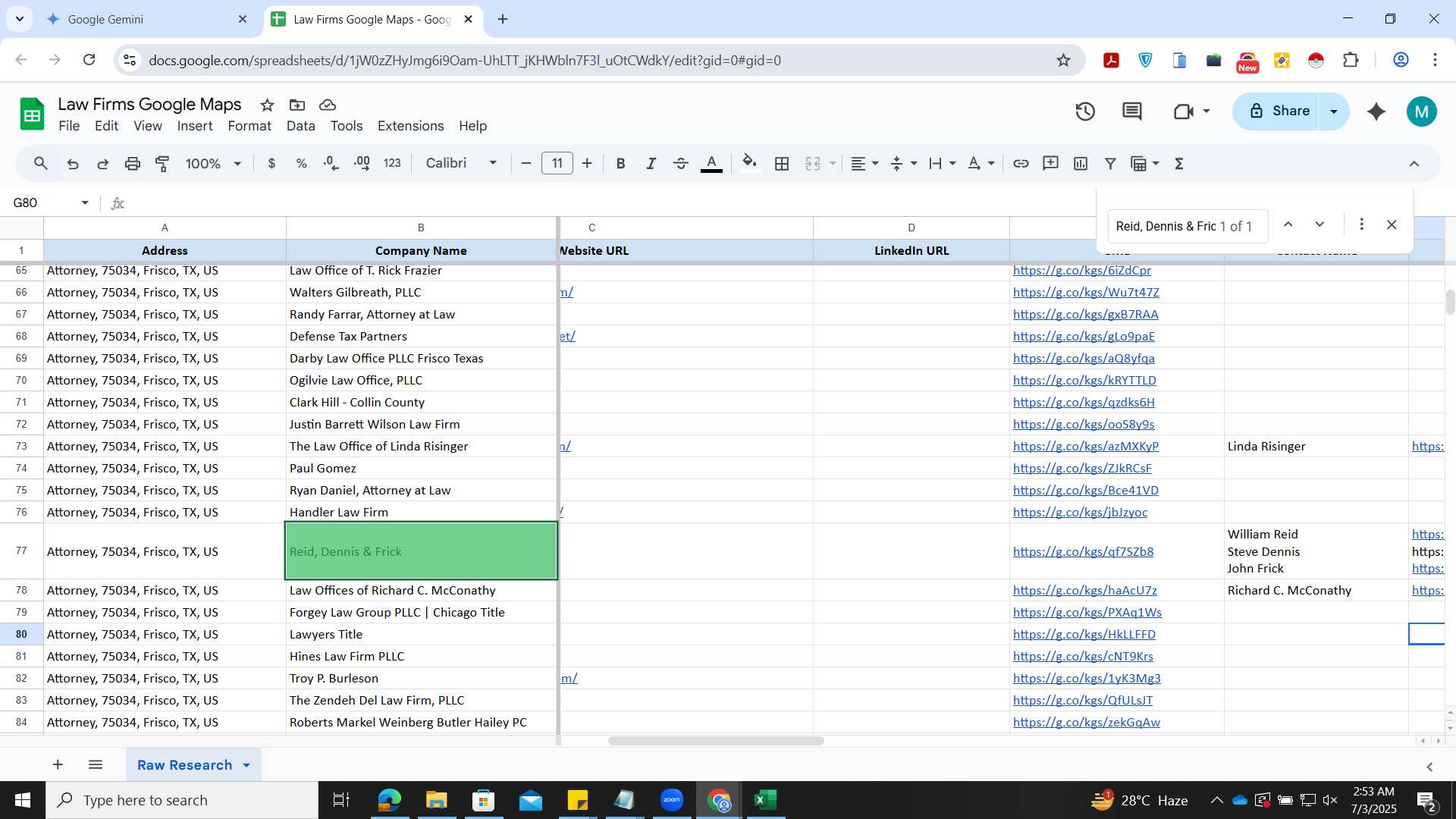Click the undo arrow icon
Image resolution: width=1456 pixels, height=819 pixels.
coord(73,163)
